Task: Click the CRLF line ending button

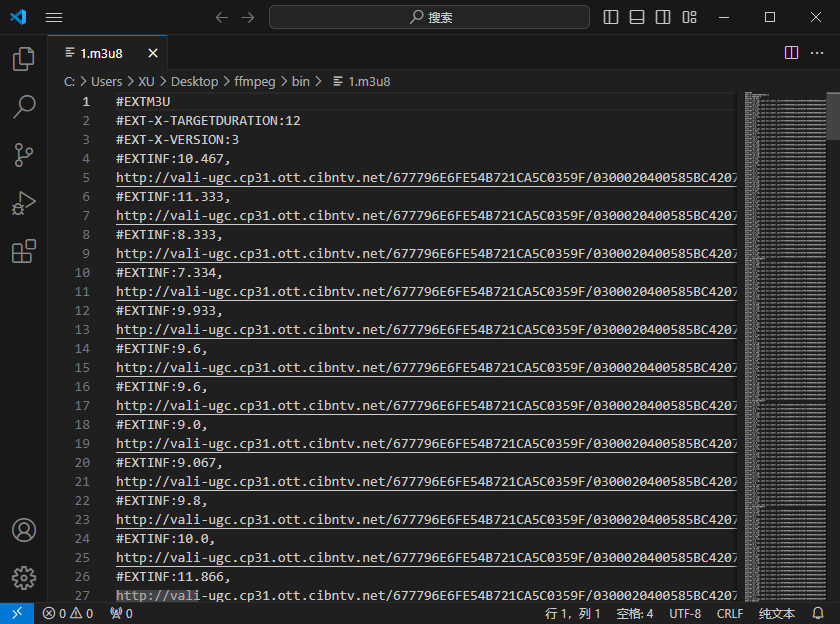Action: click(x=730, y=613)
